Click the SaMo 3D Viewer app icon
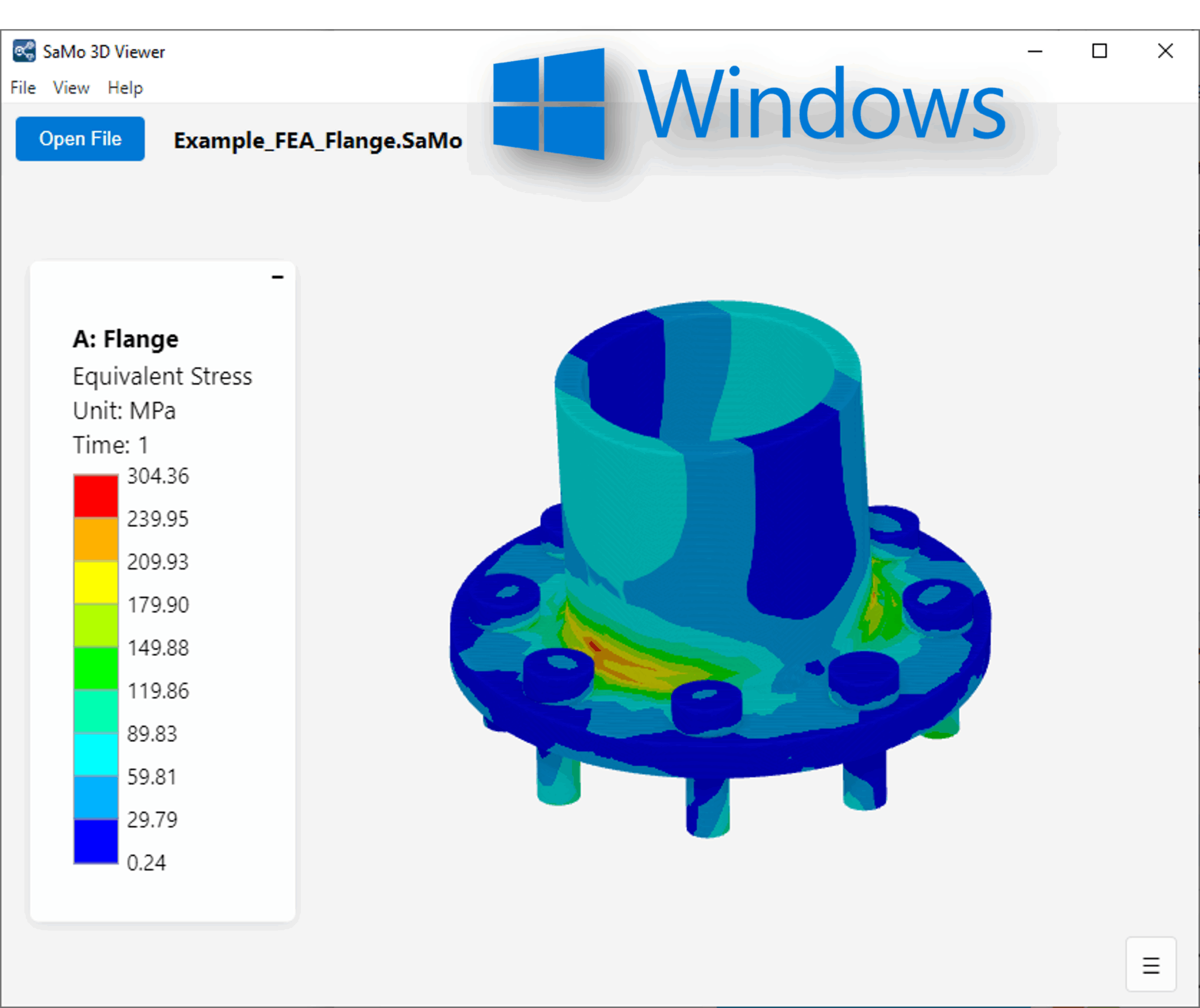This screenshot has height=1008, width=1200. (24, 52)
